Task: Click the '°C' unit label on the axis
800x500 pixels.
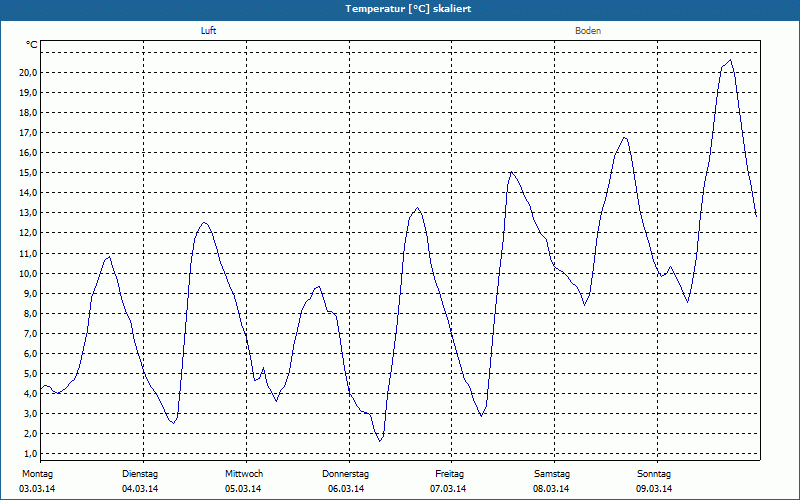Action: 32,45
